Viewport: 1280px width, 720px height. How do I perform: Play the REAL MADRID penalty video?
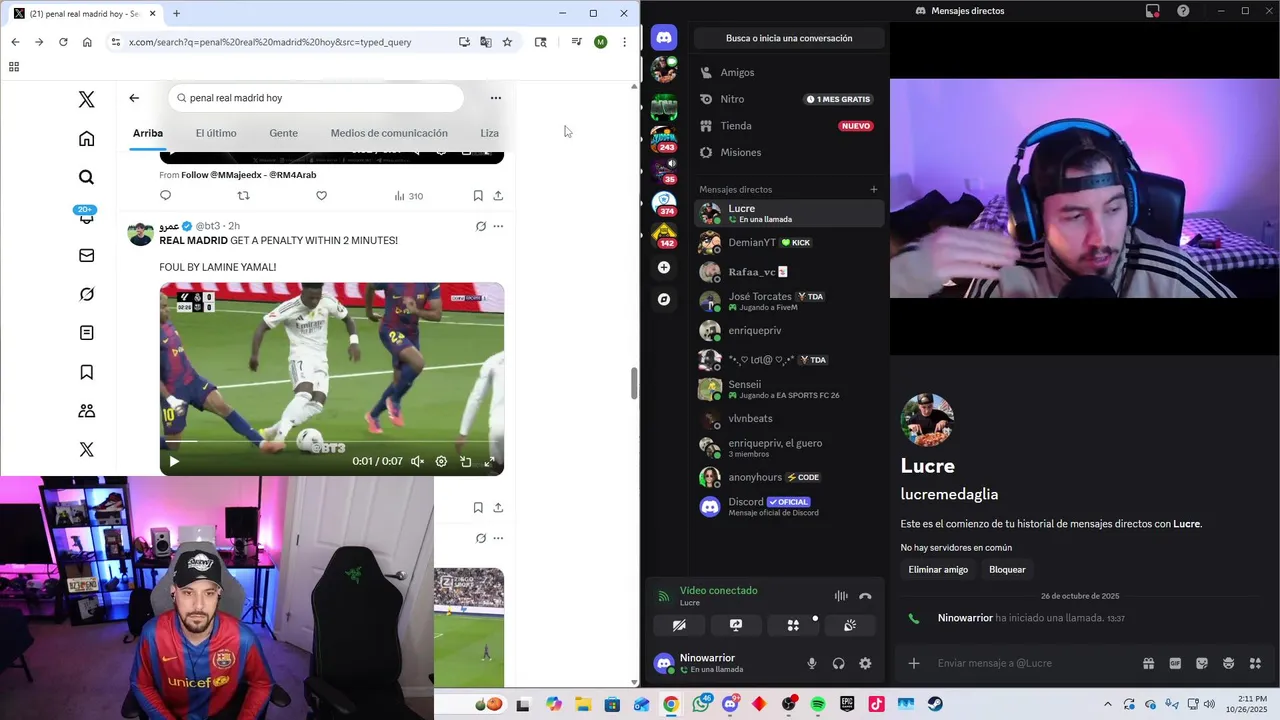pos(174,462)
